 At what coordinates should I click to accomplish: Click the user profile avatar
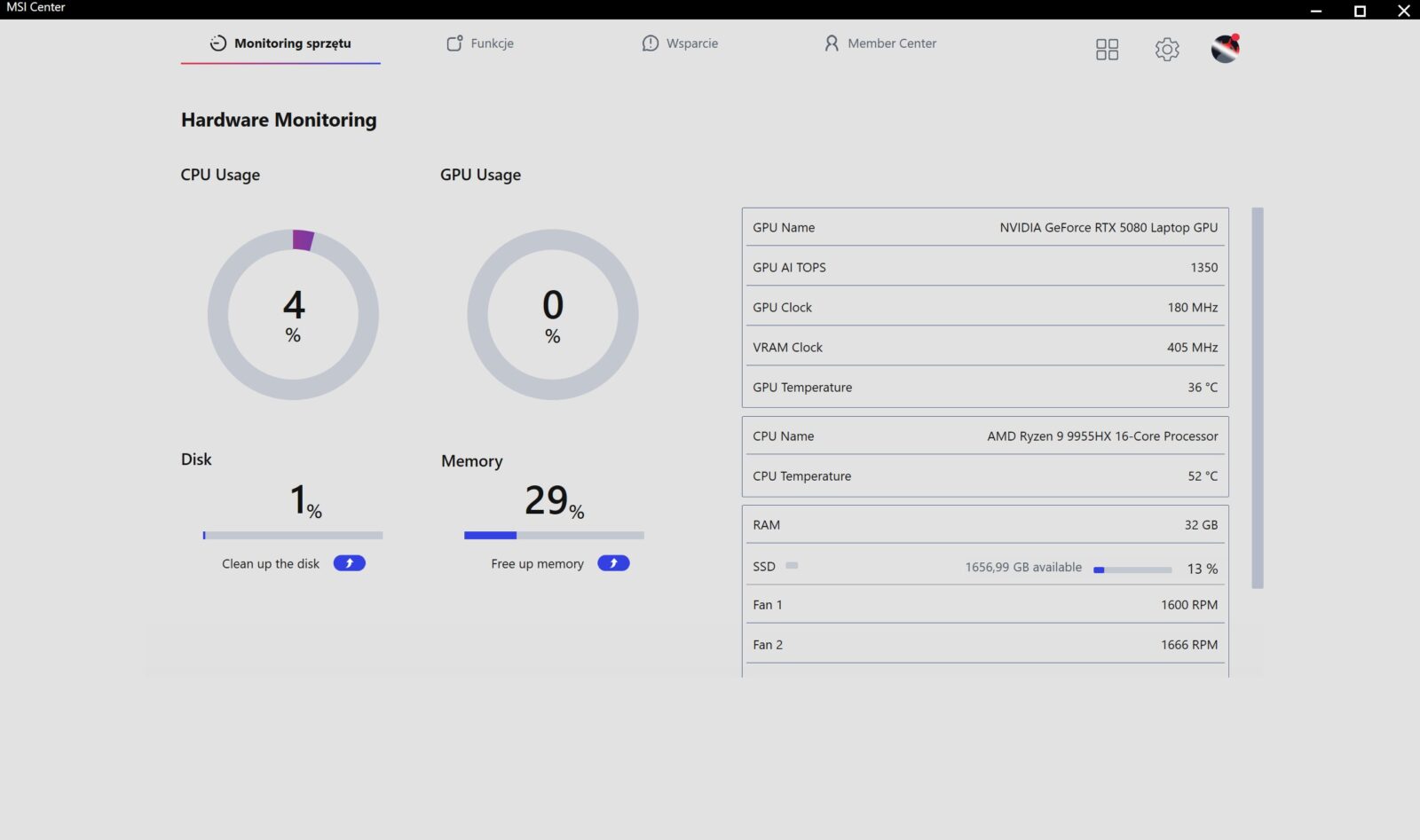pyautogui.click(x=1225, y=49)
